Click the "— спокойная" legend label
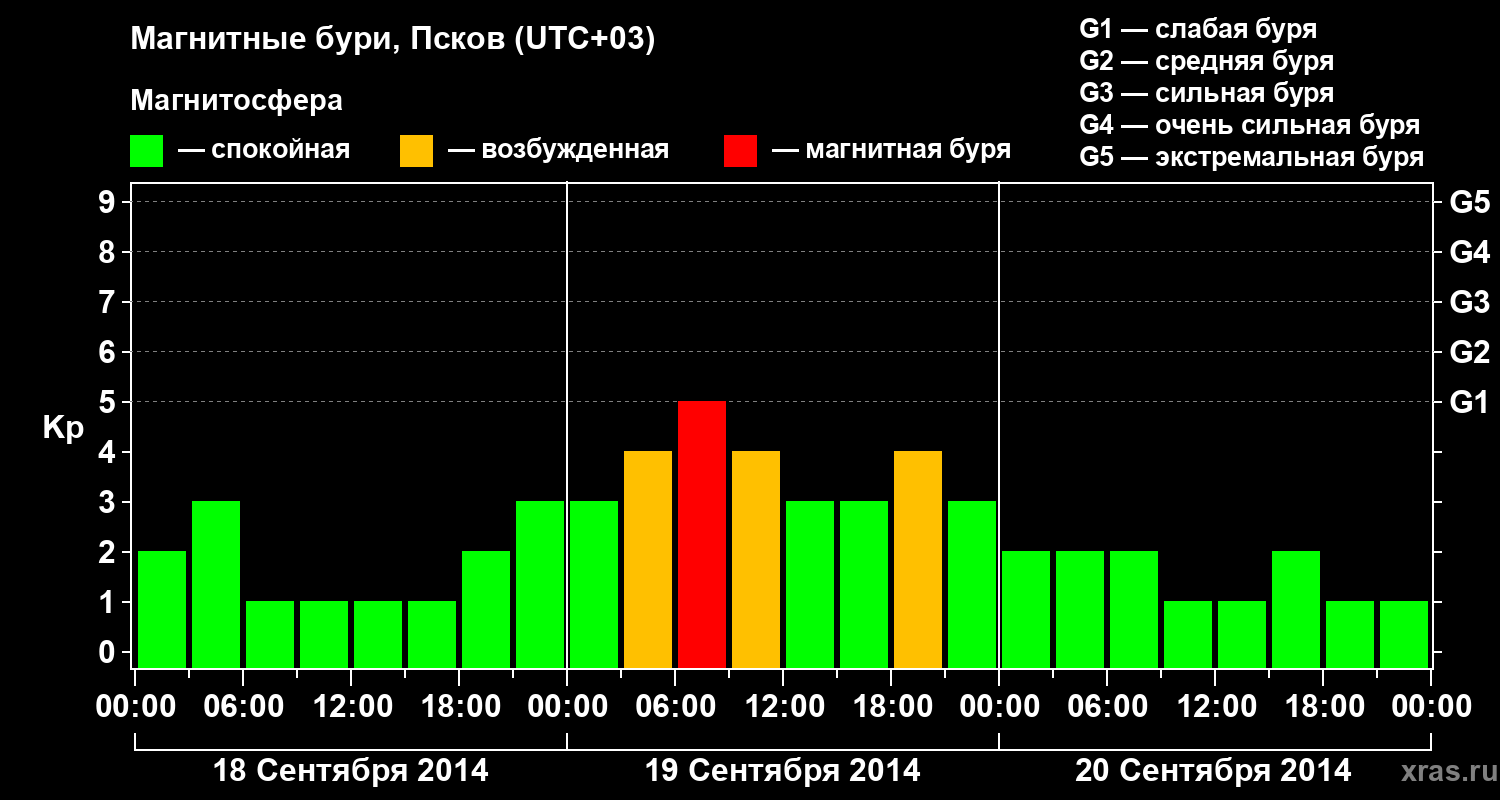Viewport: 1500px width, 800px height. coord(264,151)
